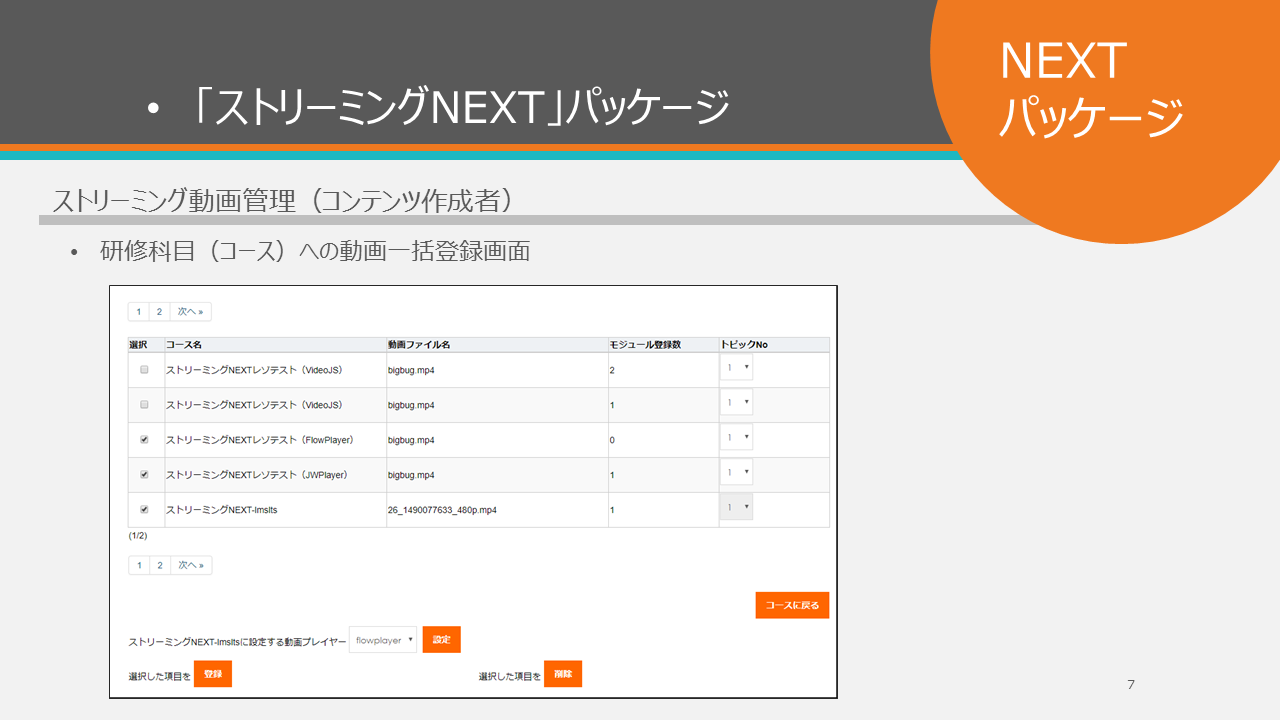Toggle the checkbox for ストリーミングNEXT-lmslts row
Screen dimensions: 1280x720
pos(144,509)
